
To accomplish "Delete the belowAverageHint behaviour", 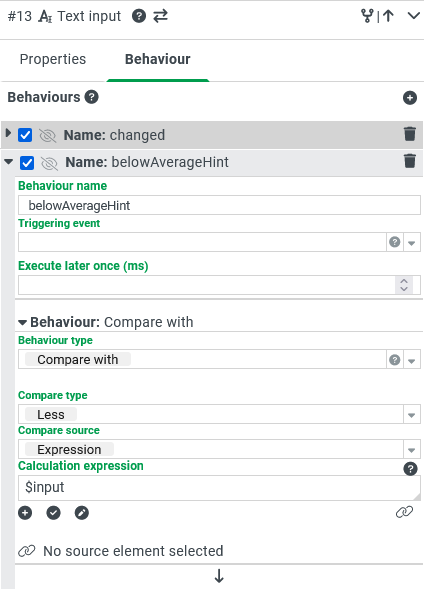I will 410,161.
